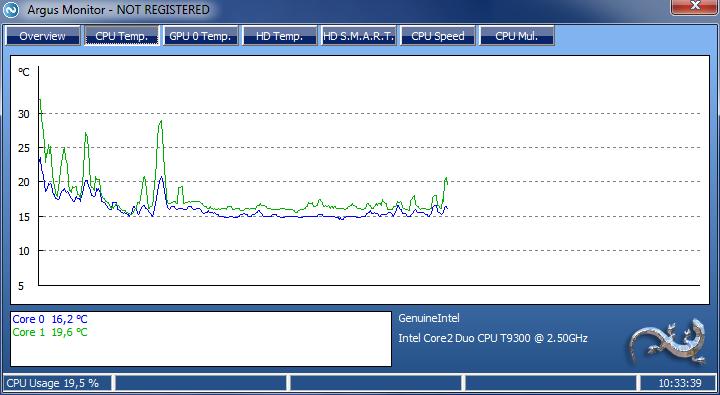Viewport: 720px width, 395px height.
Task: Open the HD S.M.A.R.T. tab
Action: click(359, 36)
